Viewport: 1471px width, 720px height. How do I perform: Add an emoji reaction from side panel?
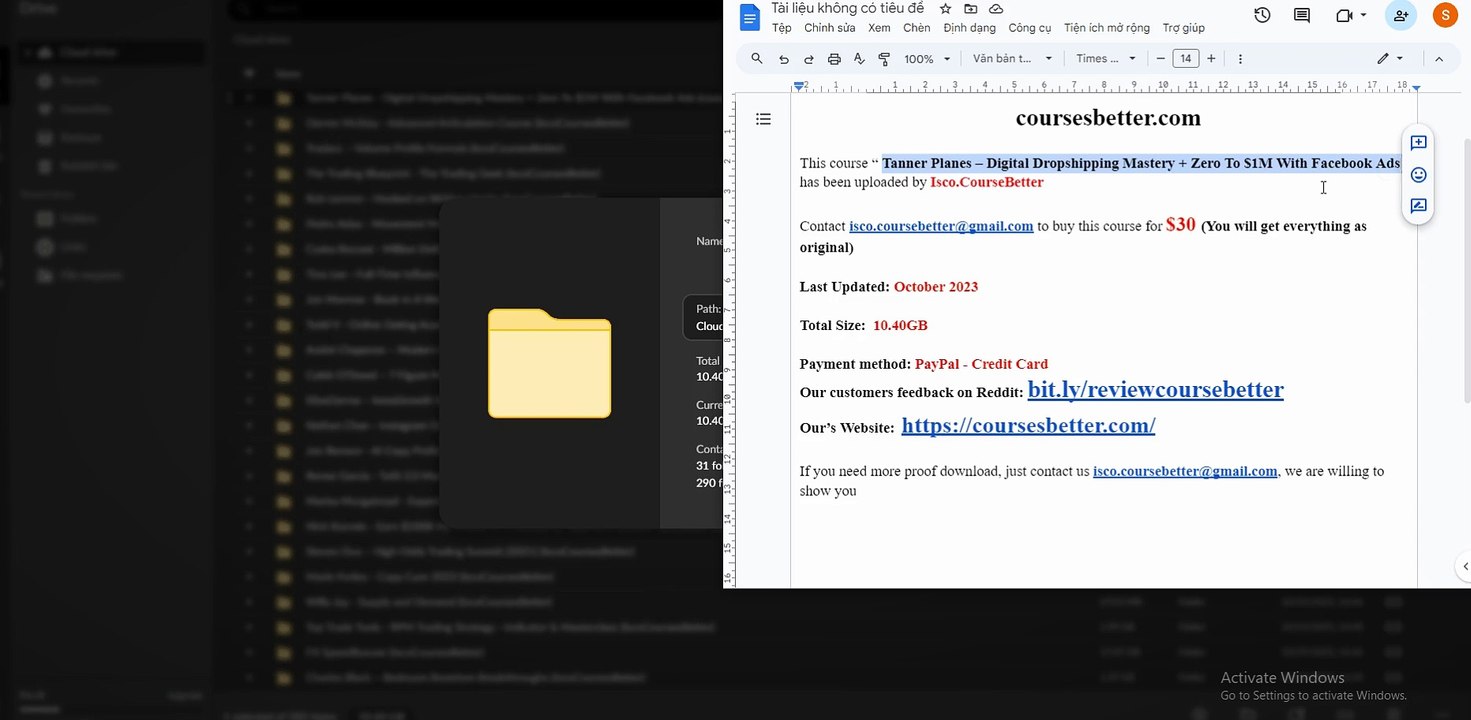tap(1418, 175)
